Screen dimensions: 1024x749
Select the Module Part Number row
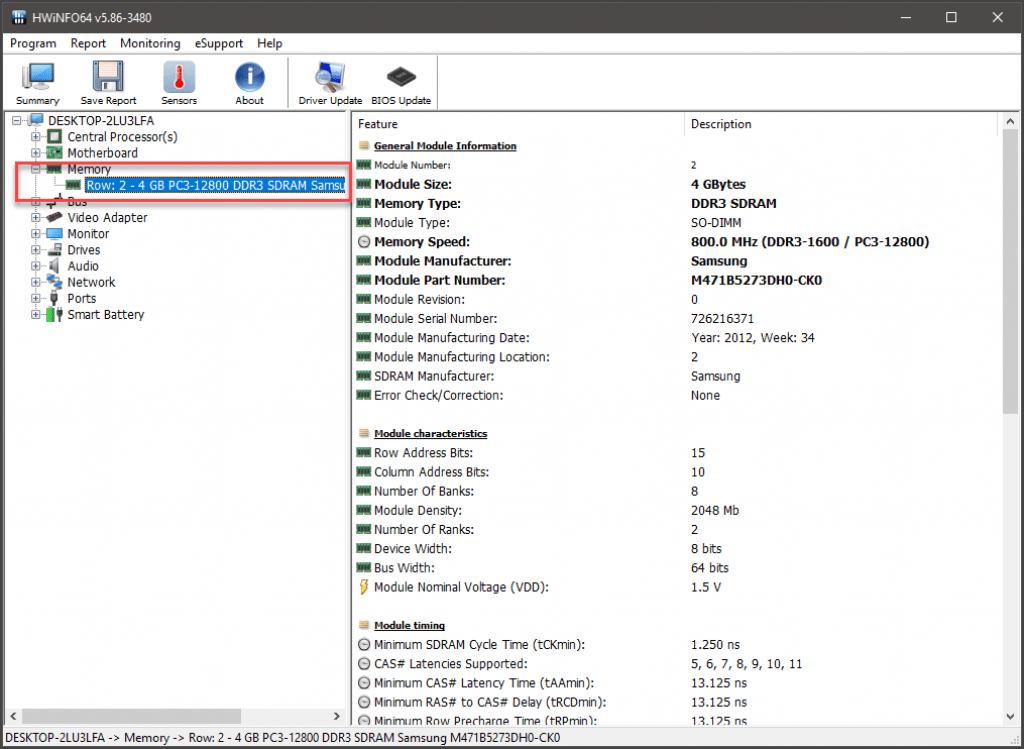pos(676,280)
